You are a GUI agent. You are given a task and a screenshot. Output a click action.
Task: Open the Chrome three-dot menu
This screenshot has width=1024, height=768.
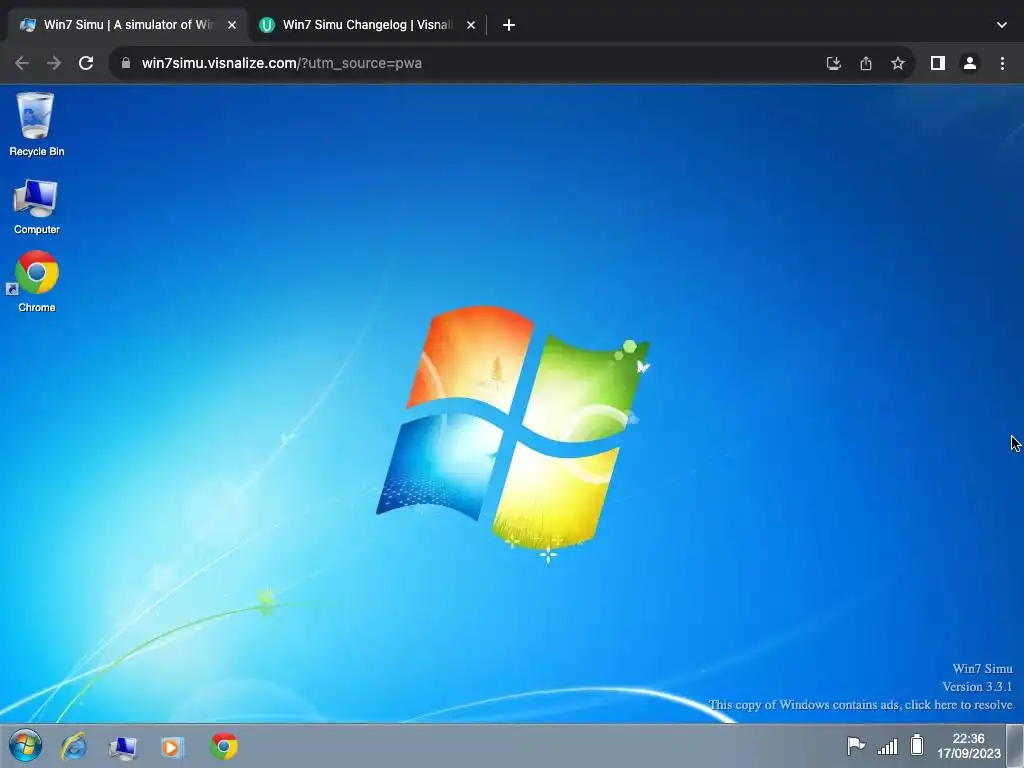1002,63
